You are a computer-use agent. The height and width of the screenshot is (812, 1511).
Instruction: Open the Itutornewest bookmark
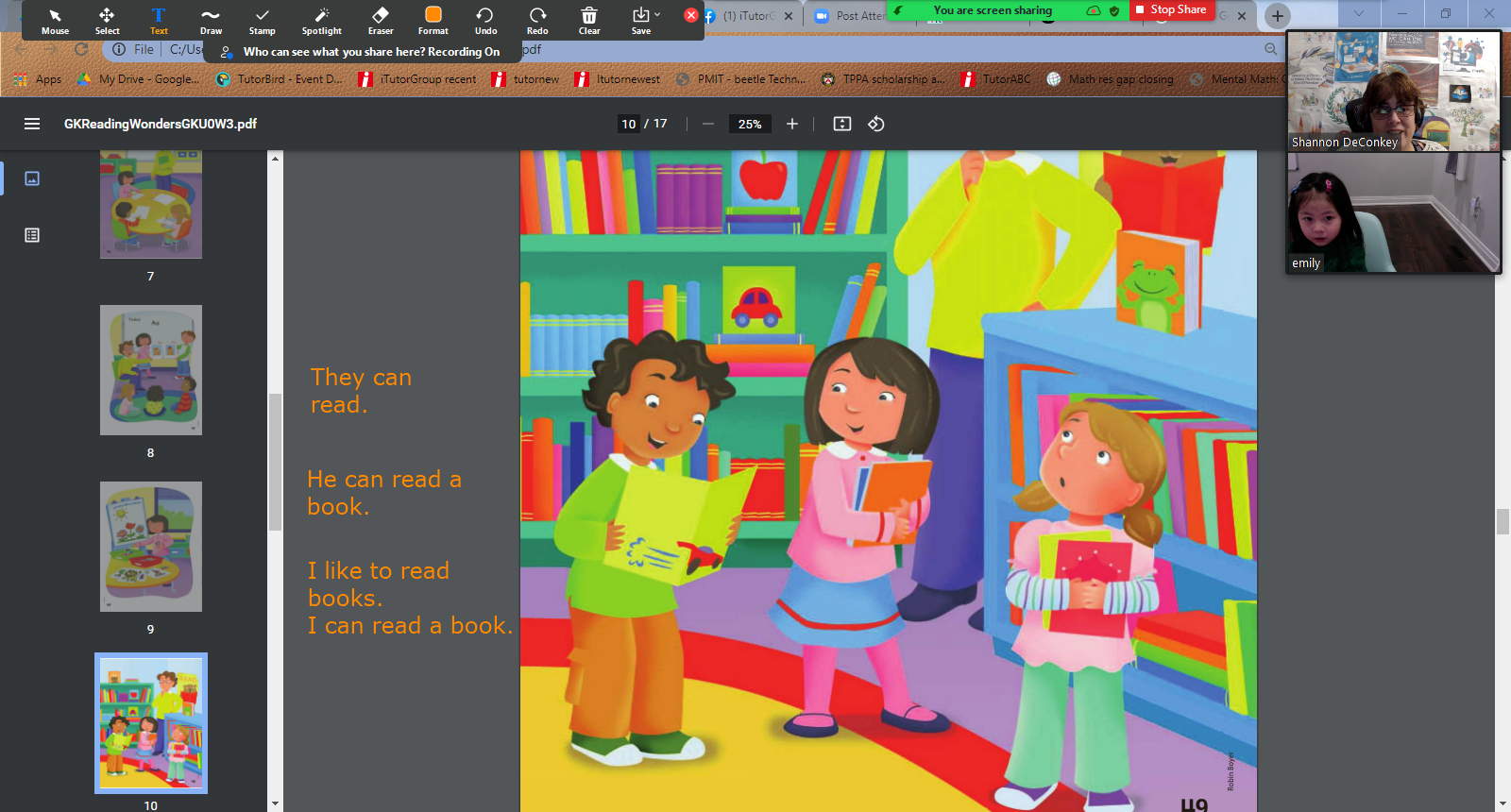tap(618, 79)
